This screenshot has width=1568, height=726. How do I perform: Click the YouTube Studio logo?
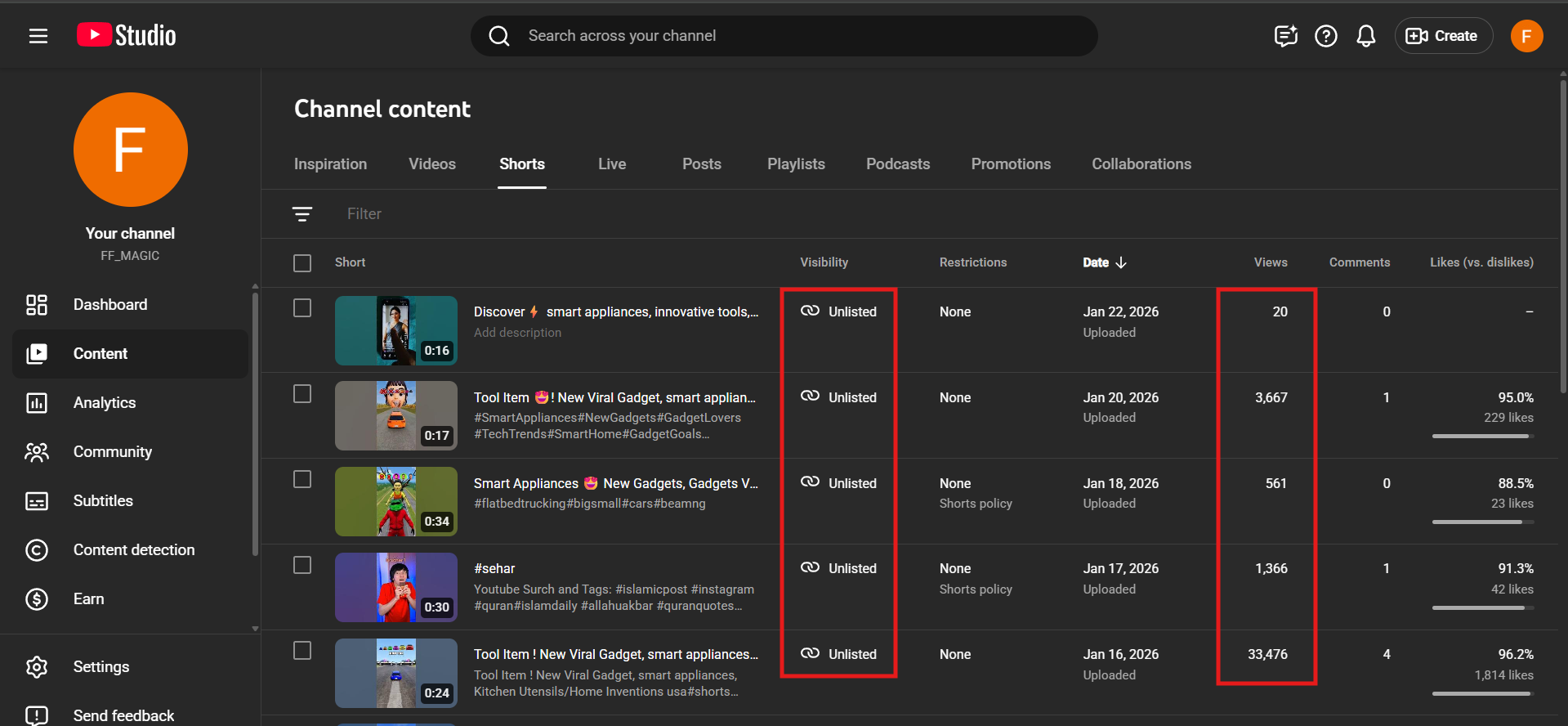(x=127, y=35)
